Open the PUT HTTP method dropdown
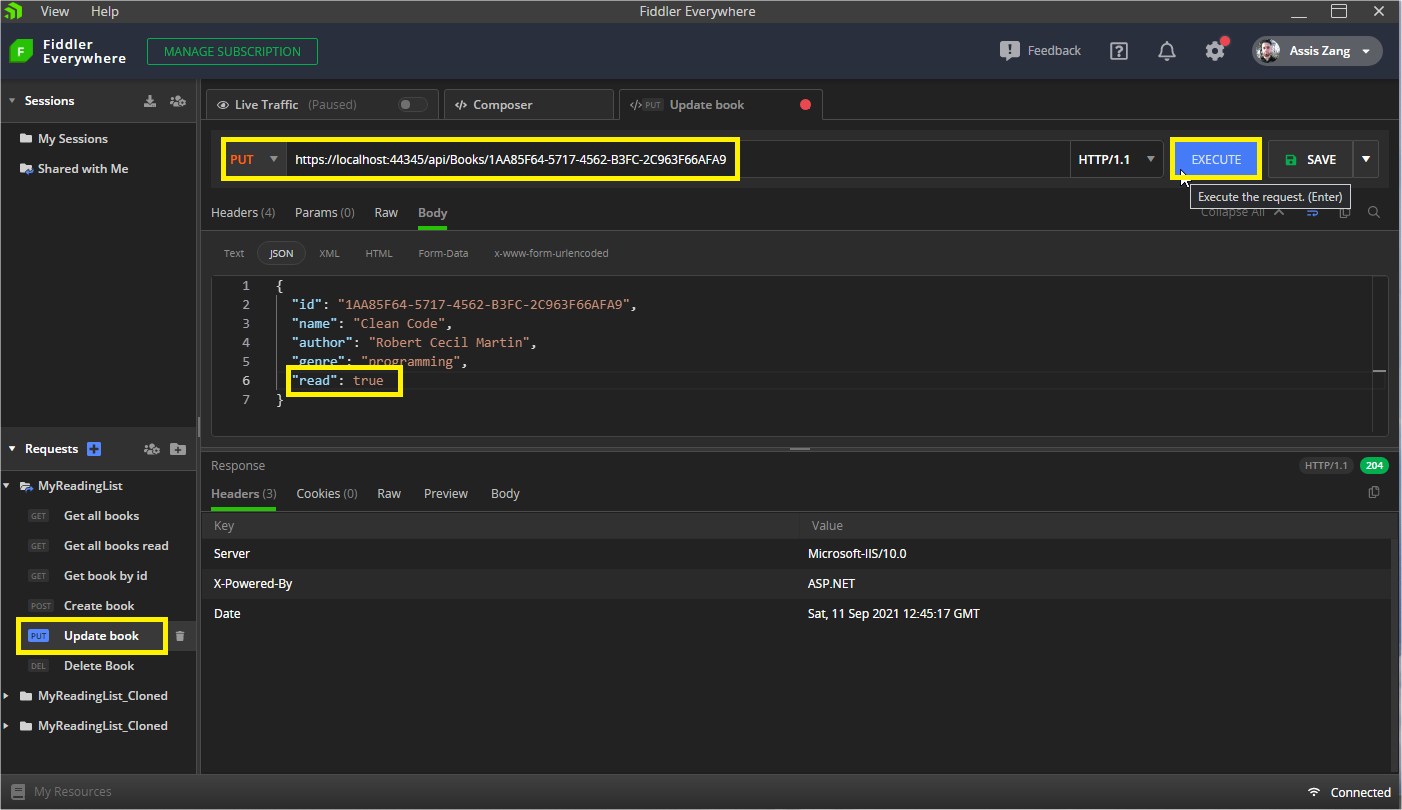This screenshot has height=810, width=1402. click(254, 160)
